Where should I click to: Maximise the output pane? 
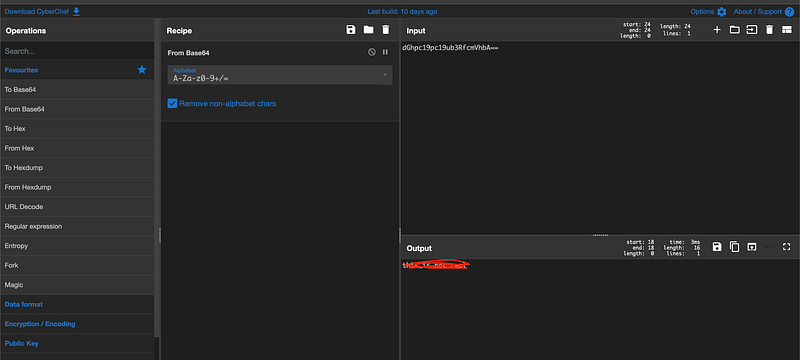tap(787, 247)
